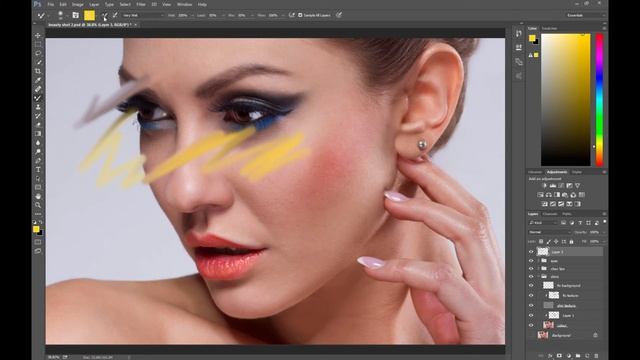Open the layer effects fx menu

[550, 356]
